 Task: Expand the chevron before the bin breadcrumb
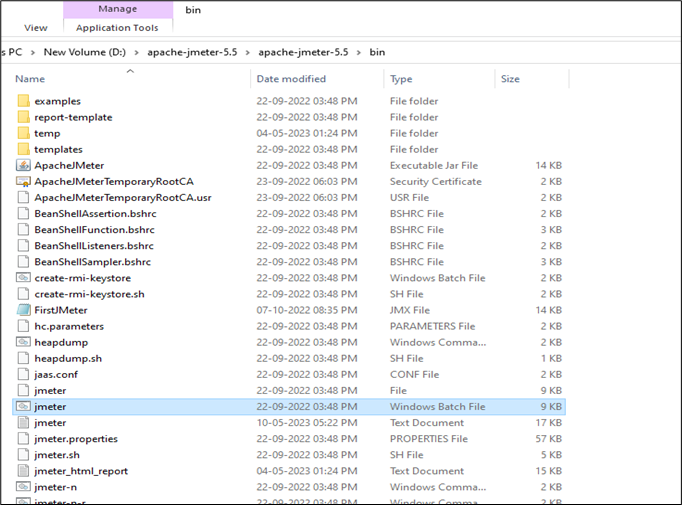(x=359, y=53)
